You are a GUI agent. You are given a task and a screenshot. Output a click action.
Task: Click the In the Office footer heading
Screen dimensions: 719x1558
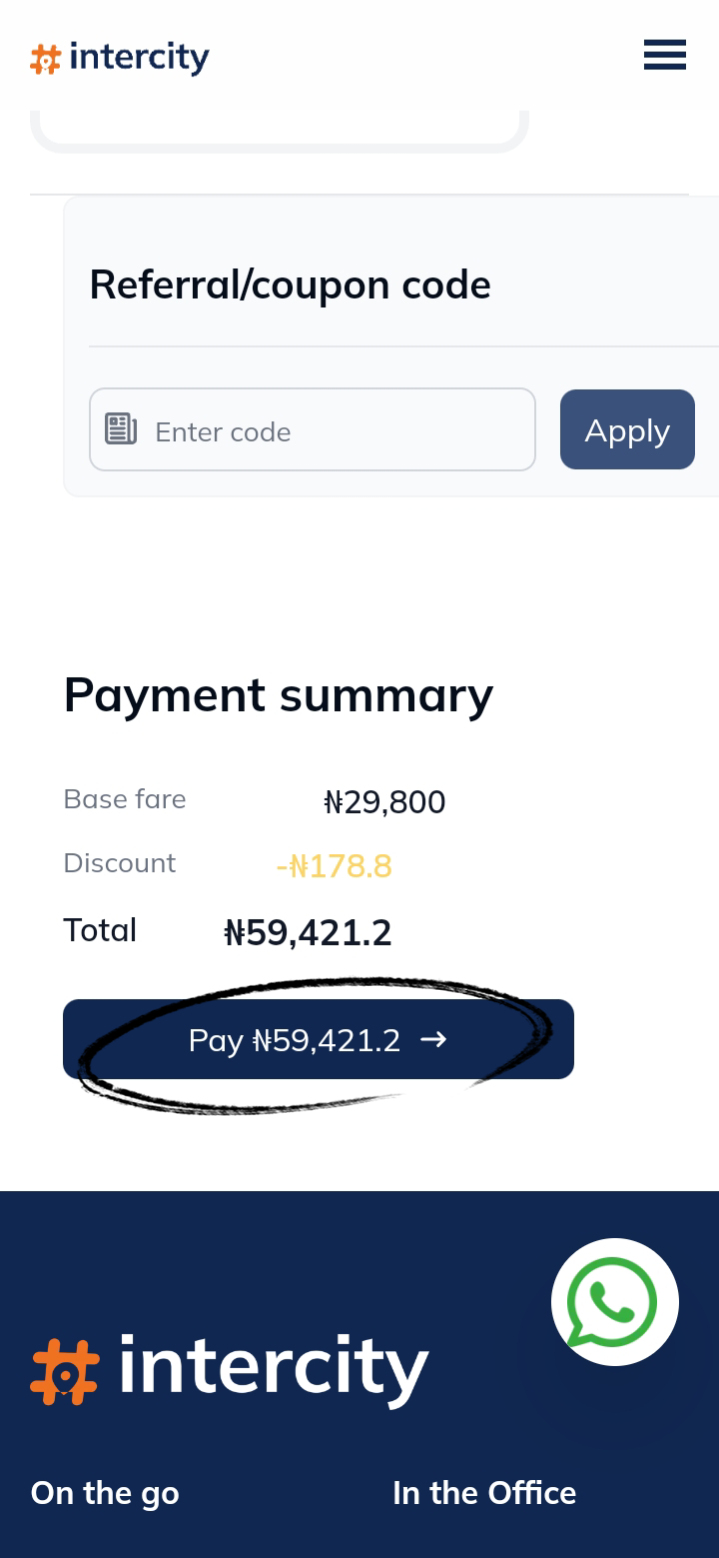tap(484, 1493)
